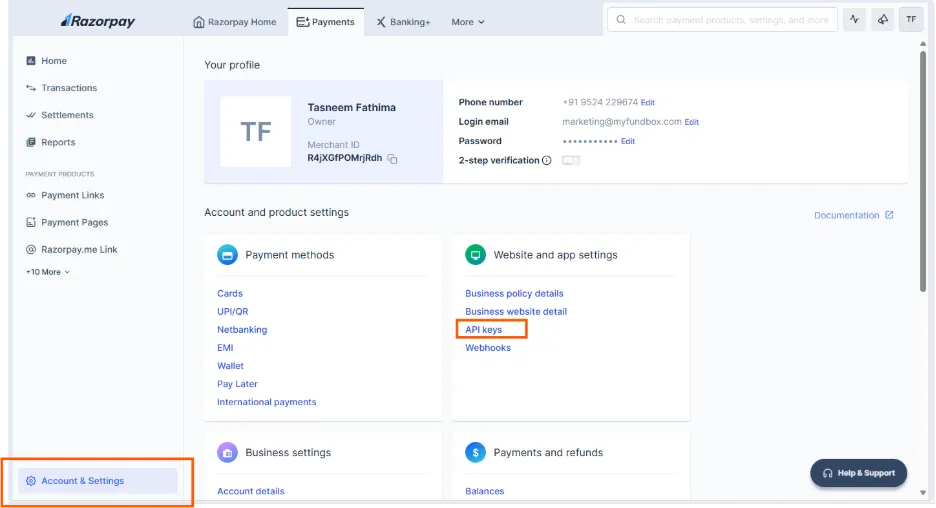The image size is (936, 508).
Task: Open Business website detail
Action: (516, 312)
